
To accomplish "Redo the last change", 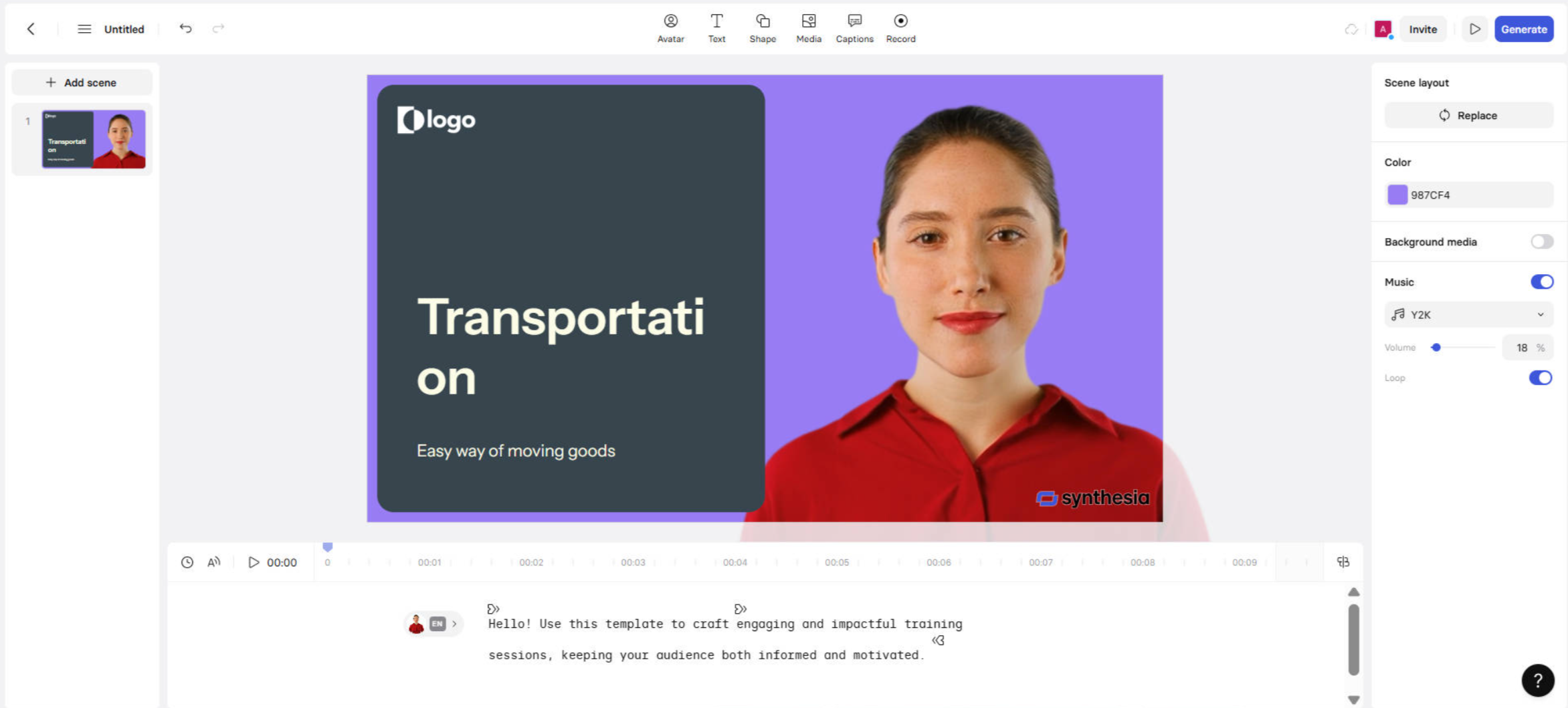I will coord(219,28).
